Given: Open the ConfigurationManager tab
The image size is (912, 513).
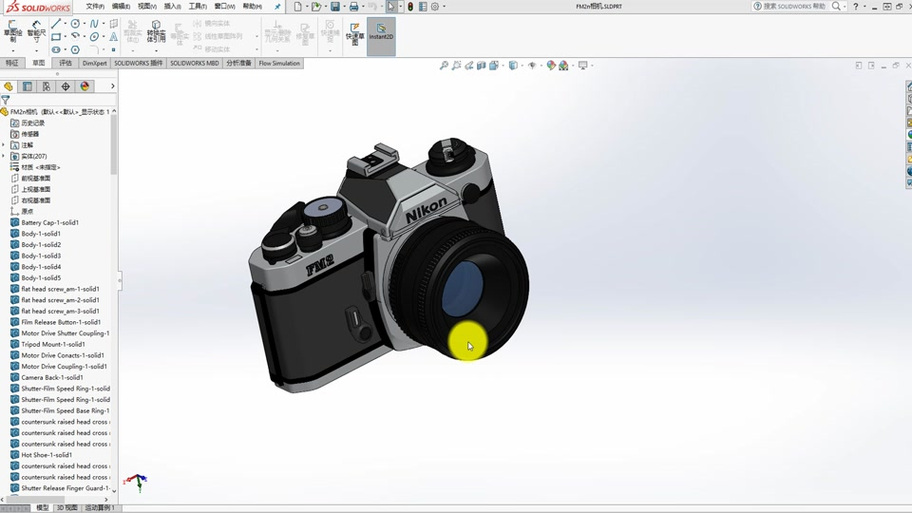Looking at the screenshot, I should [x=47, y=87].
